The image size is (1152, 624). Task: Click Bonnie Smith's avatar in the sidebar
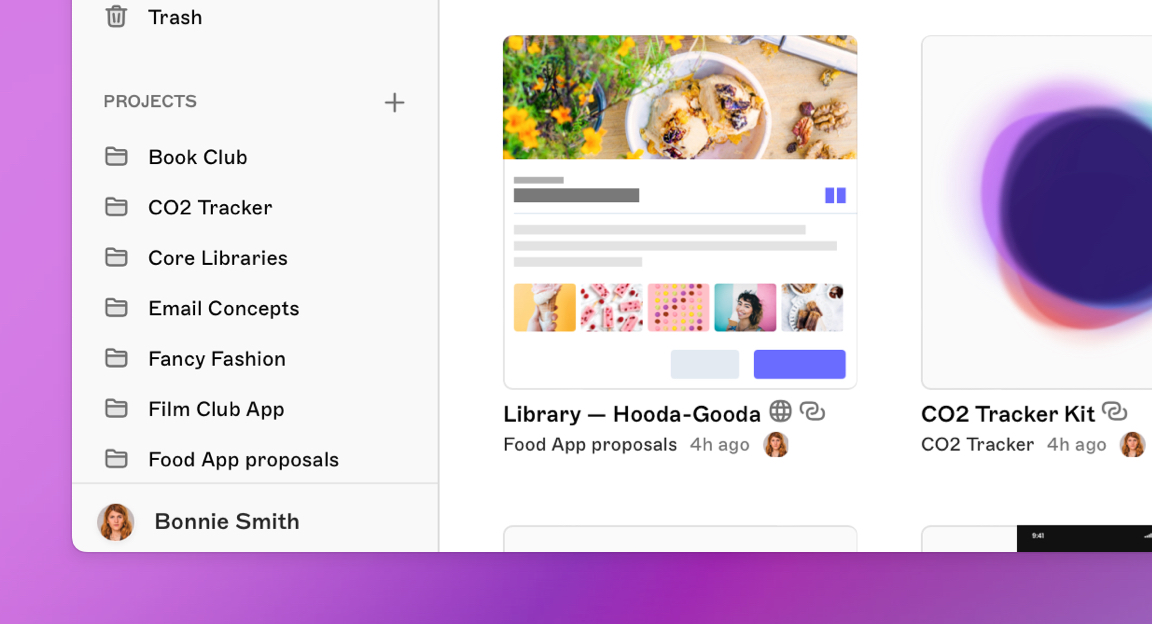[x=116, y=522]
